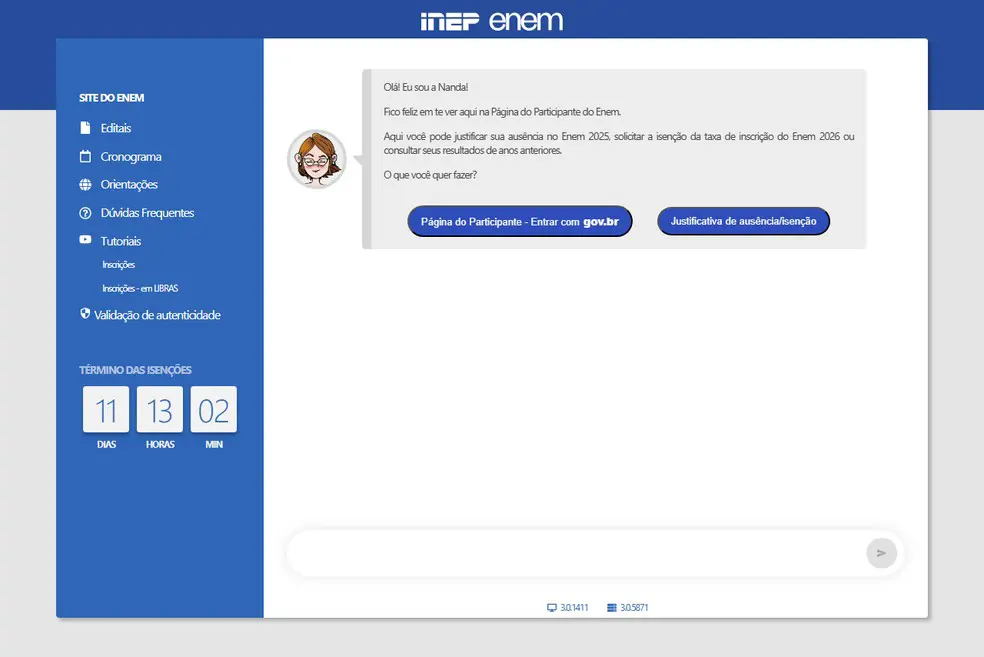The image size is (984, 657).
Task: Open the Cronograma link
Action: (x=131, y=156)
